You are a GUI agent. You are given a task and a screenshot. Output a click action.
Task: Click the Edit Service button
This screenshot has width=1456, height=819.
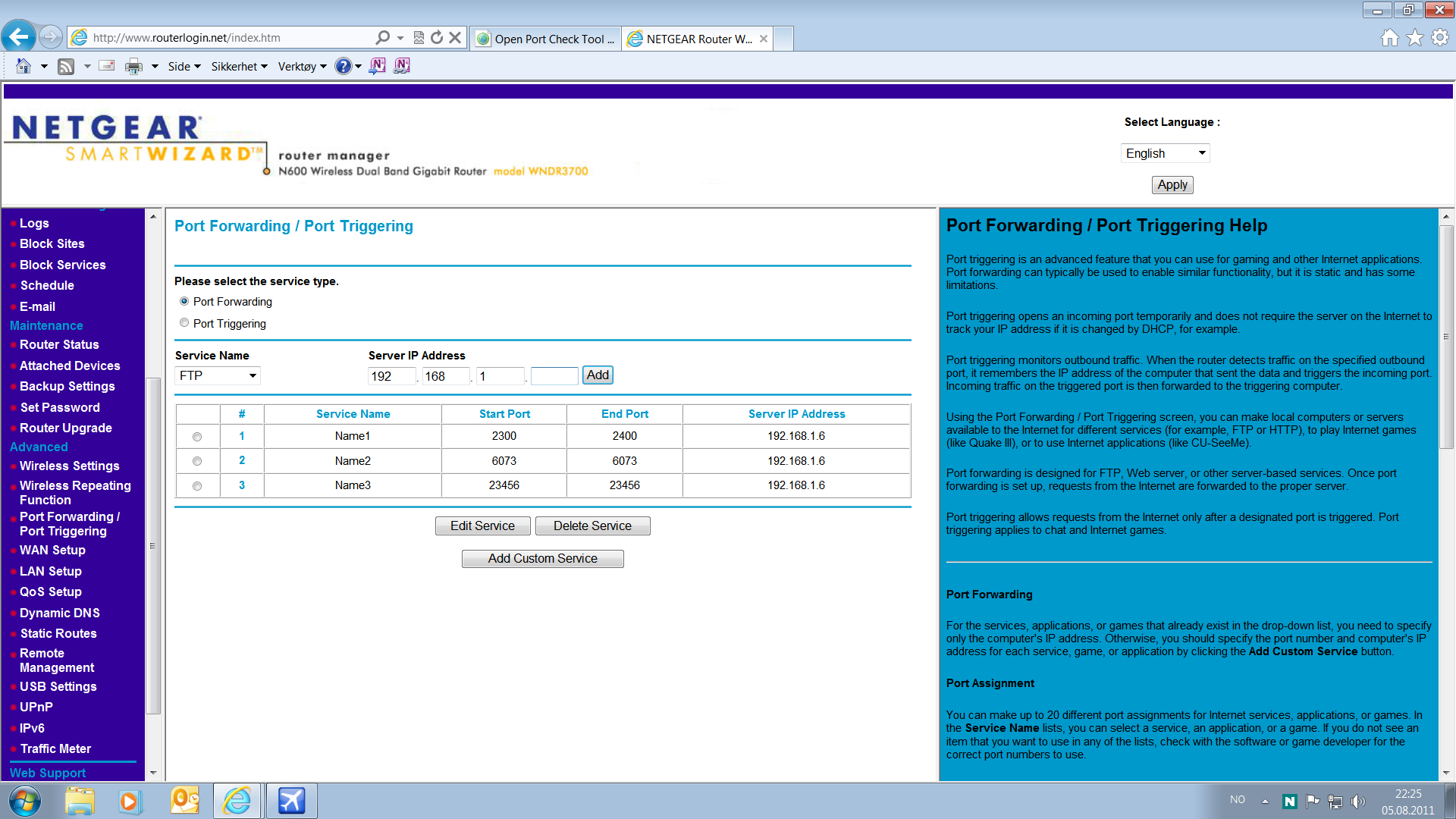(482, 526)
